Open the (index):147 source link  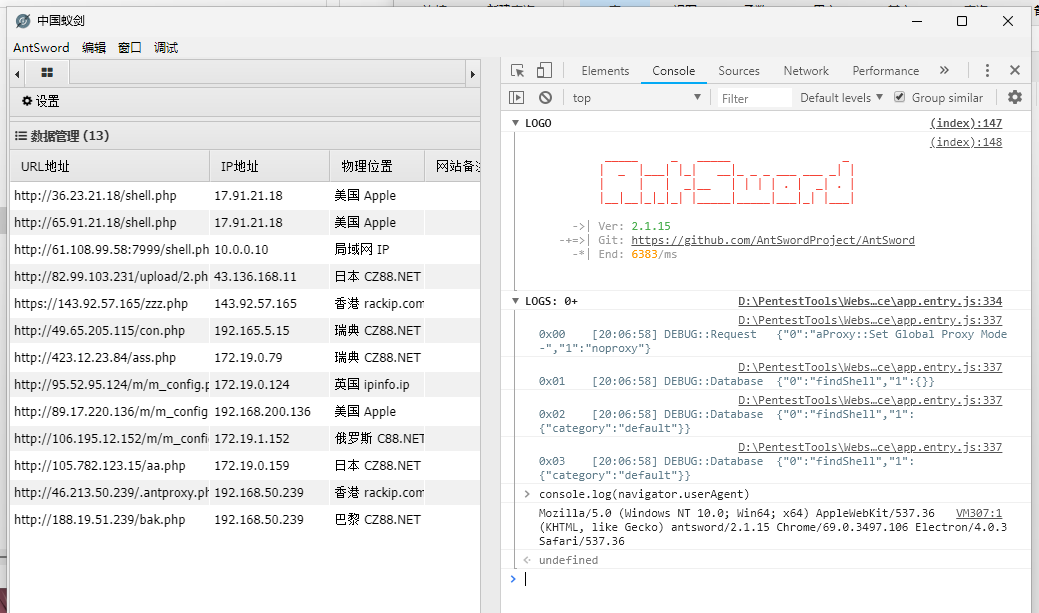pyautogui.click(x=966, y=123)
